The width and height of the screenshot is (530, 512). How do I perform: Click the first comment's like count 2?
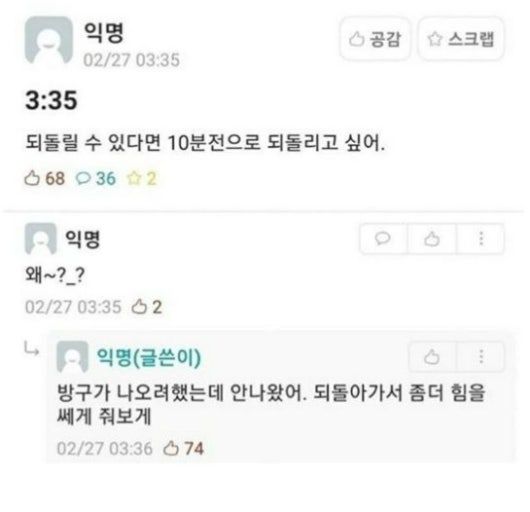147,307
